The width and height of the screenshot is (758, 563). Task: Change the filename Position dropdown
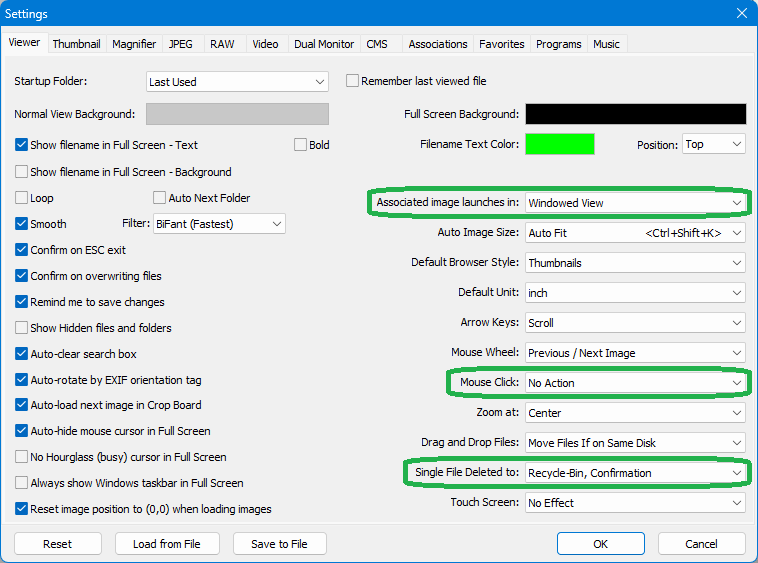[713, 145]
